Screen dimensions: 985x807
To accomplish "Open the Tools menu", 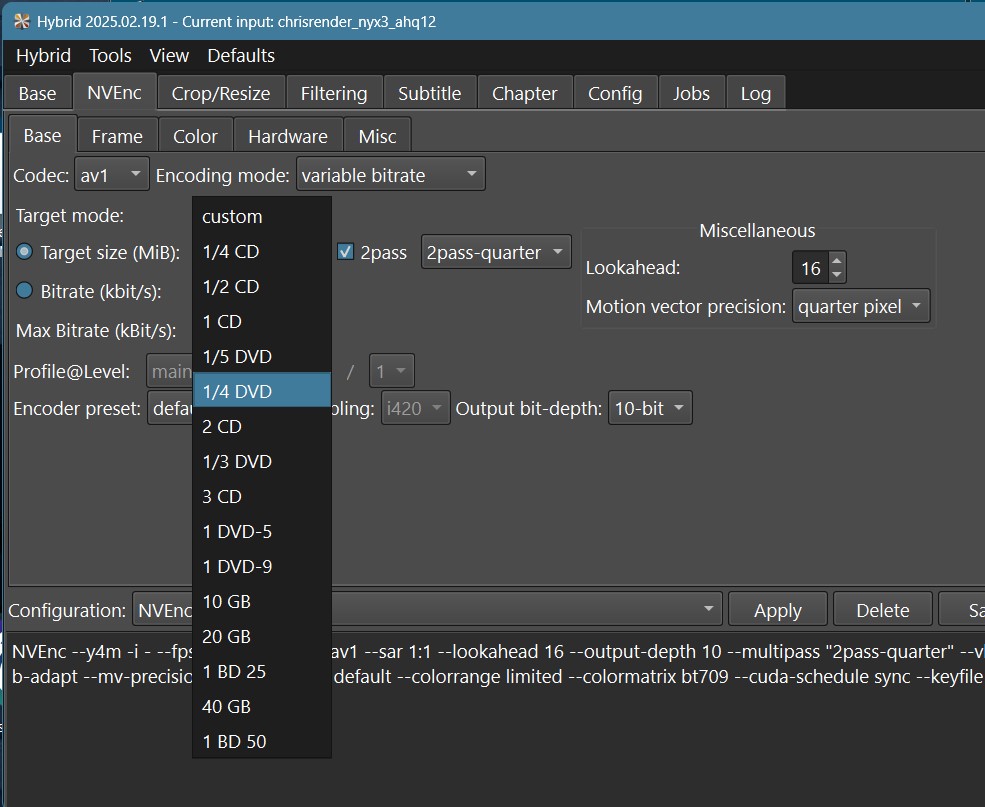I will coord(110,56).
